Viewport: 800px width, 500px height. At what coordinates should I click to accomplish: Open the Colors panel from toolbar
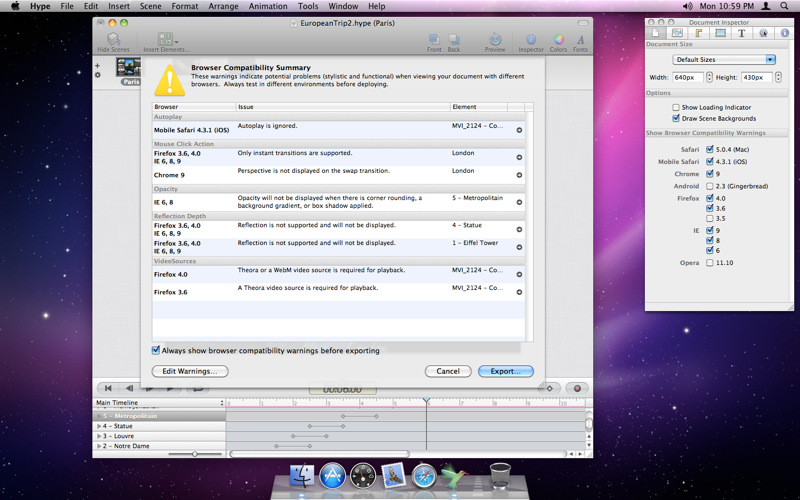pos(557,41)
